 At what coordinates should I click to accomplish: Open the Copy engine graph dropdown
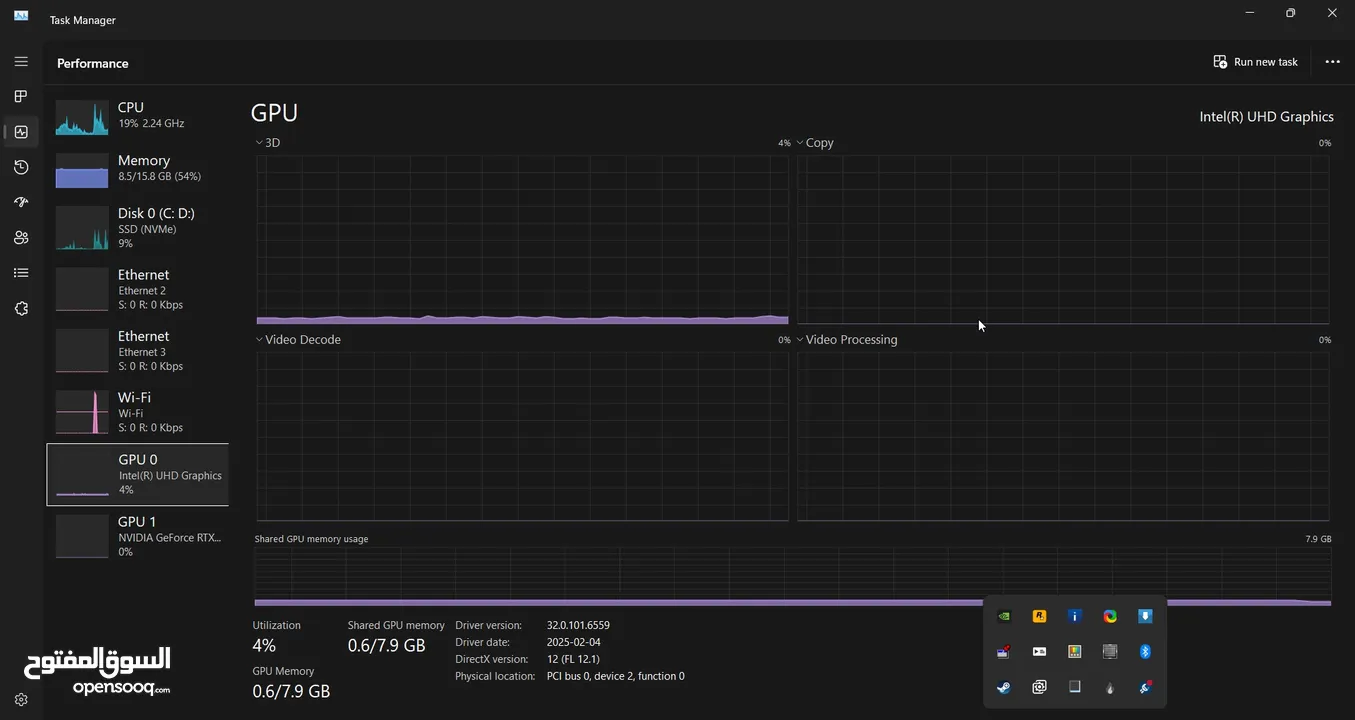click(800, 143)
